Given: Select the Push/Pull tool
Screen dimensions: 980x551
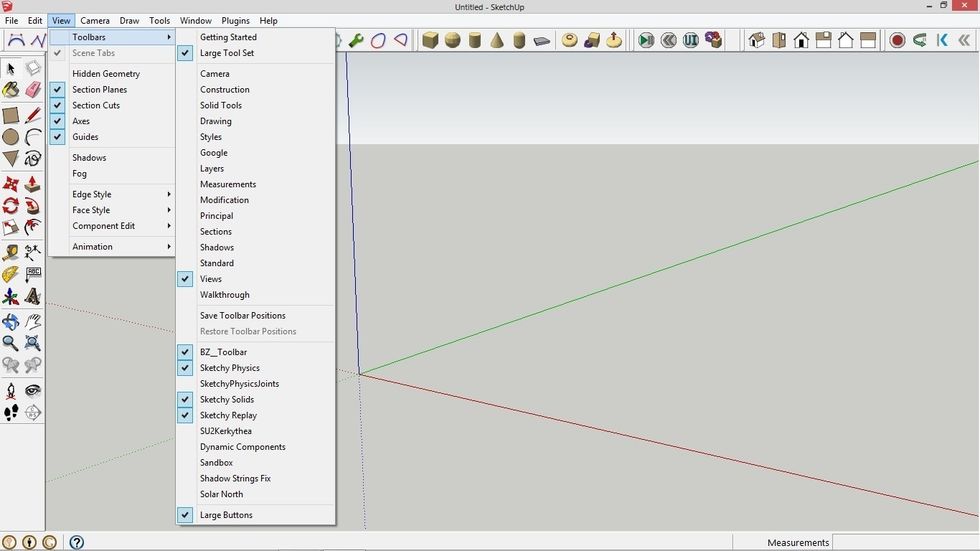Looking at the screenshot, I should coord(32,184).
